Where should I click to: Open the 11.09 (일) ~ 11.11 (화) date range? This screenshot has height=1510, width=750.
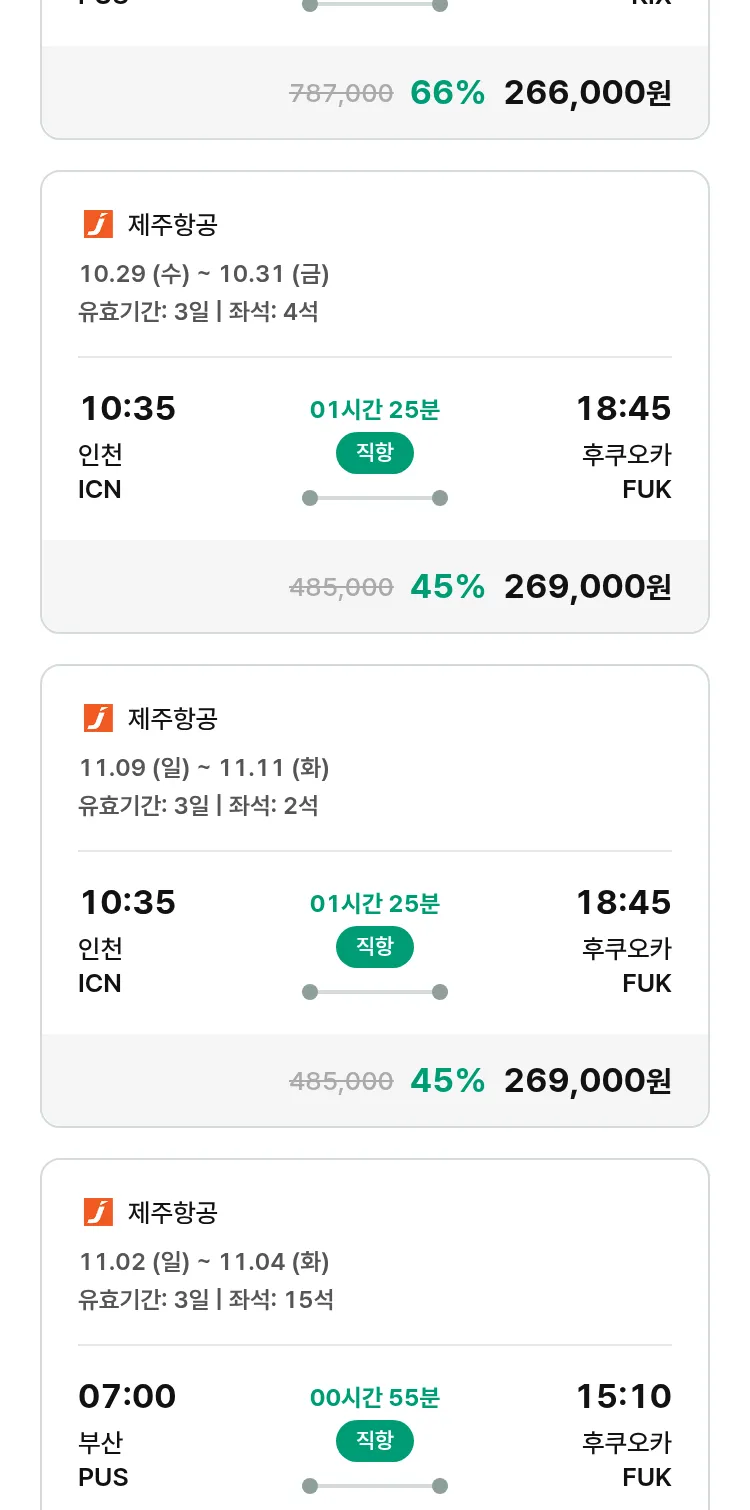click(x=204, y=768)
